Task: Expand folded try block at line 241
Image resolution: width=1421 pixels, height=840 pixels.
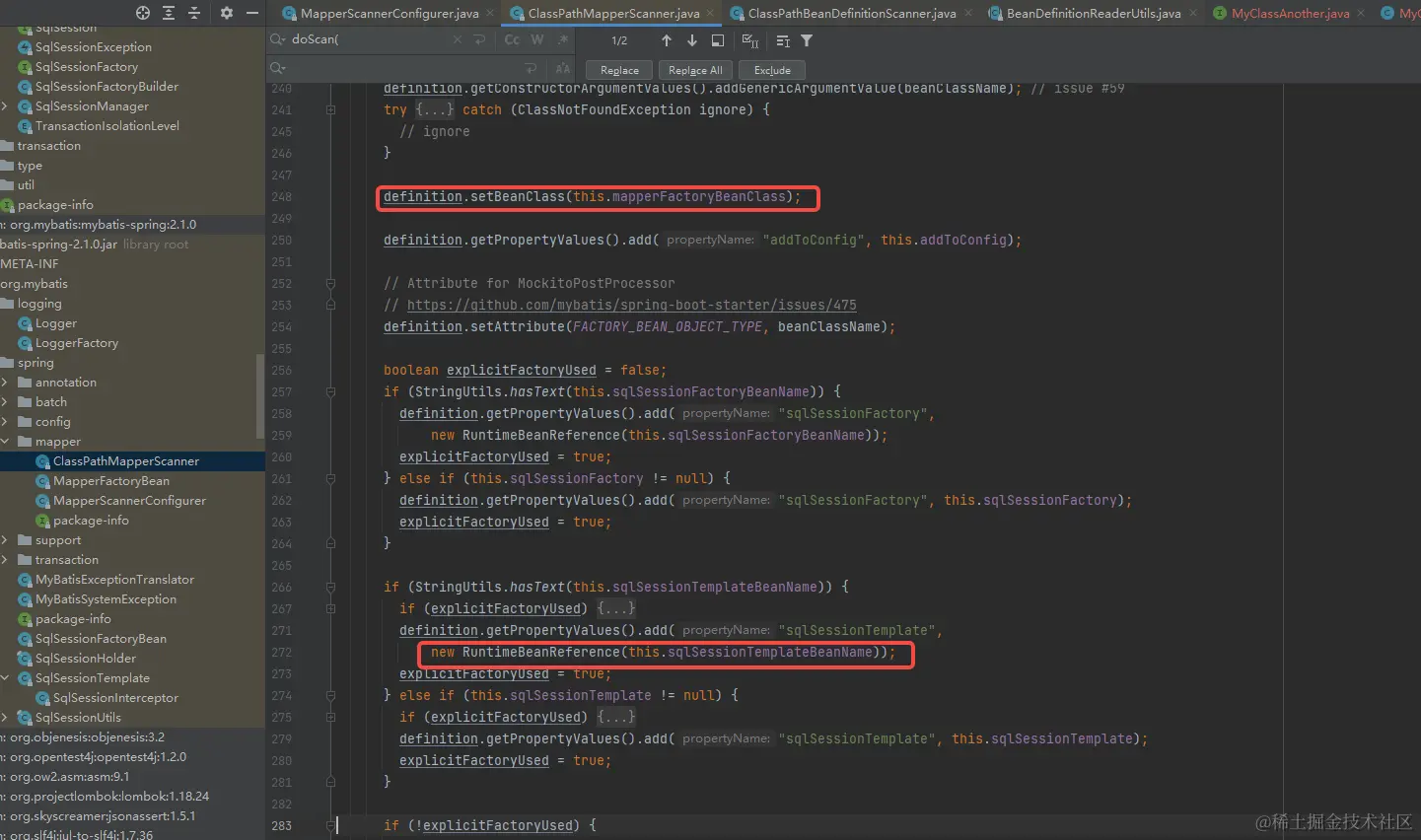Action: coord(435,109)
